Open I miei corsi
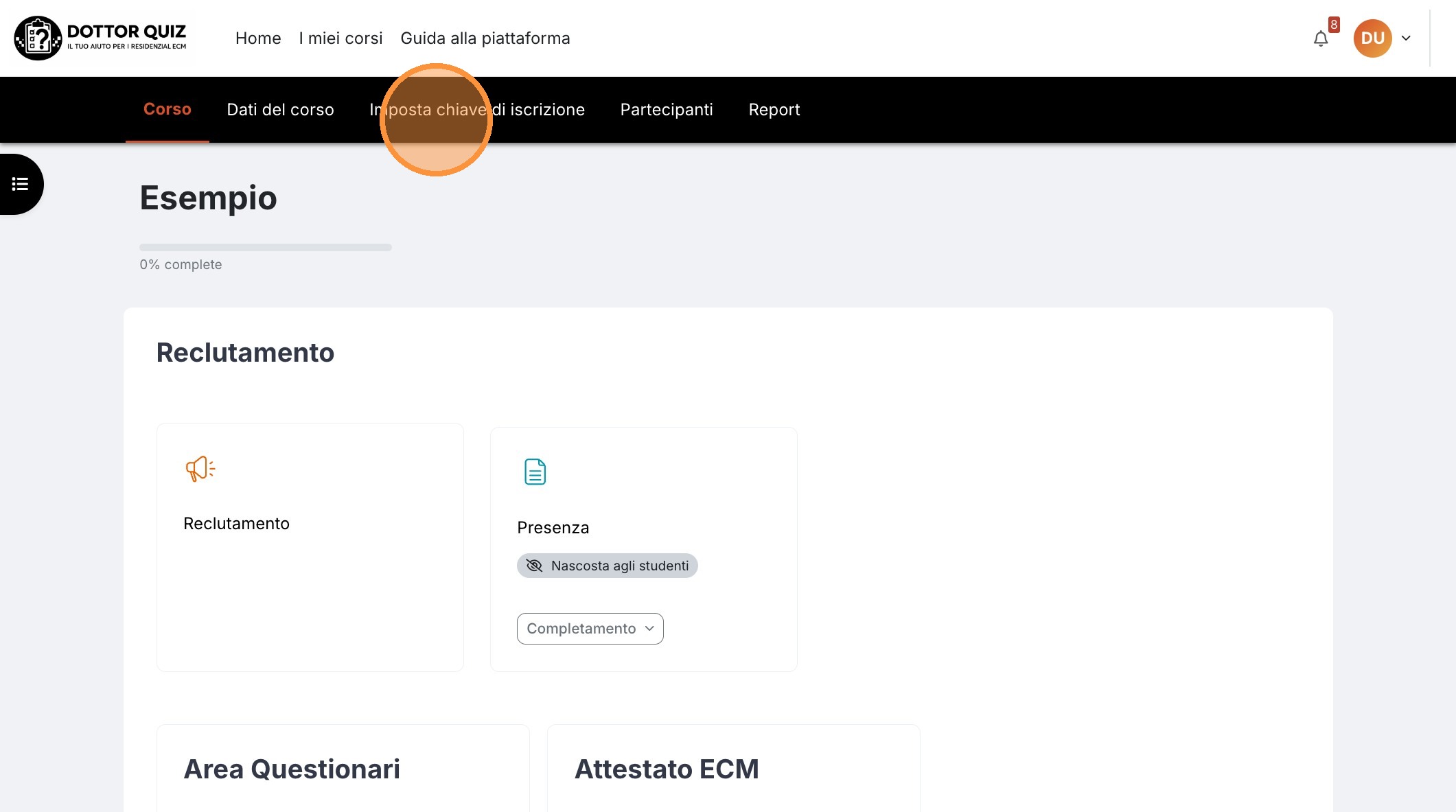Screen dimensions: 1456x812 tap(340, 38)
